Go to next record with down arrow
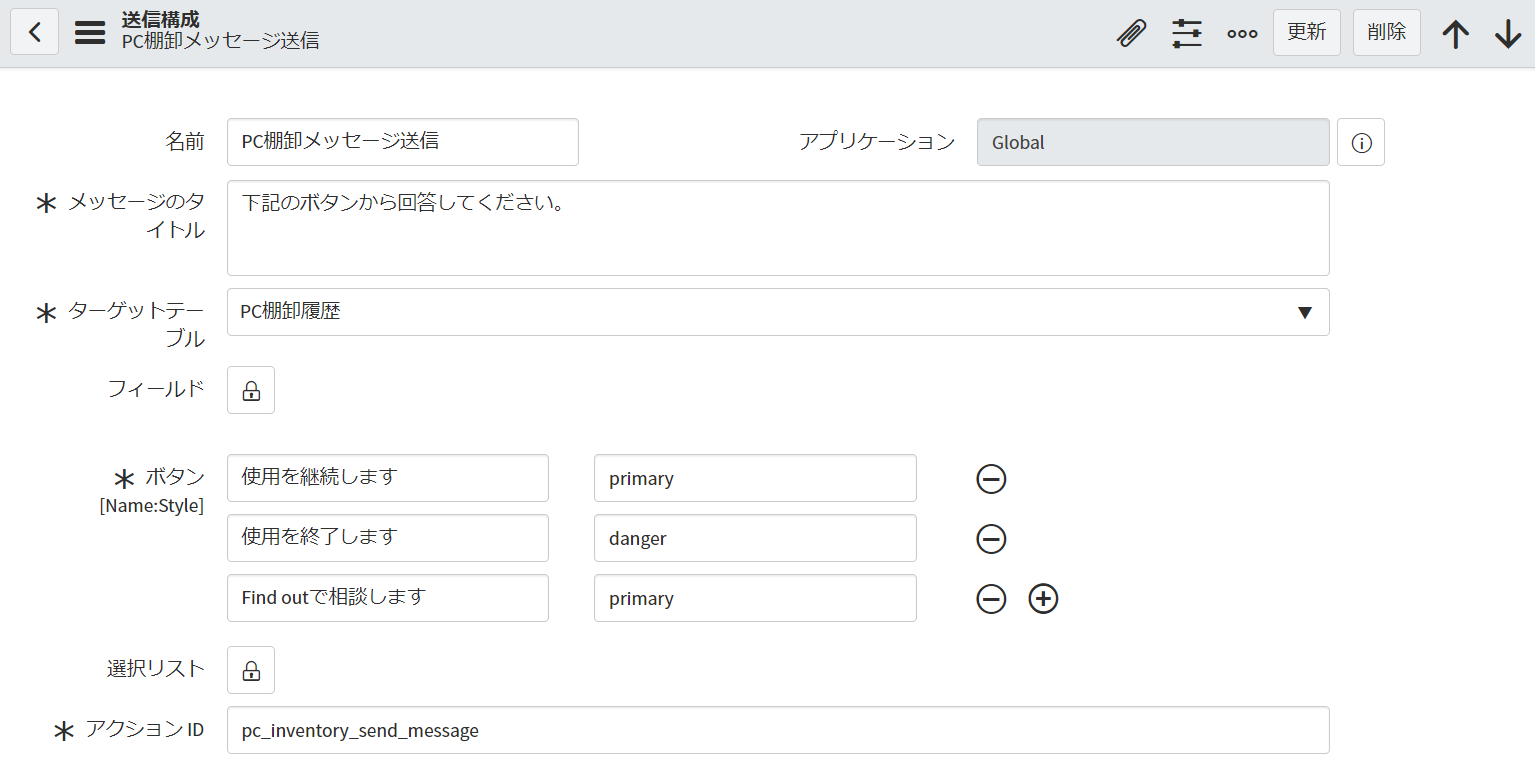This screenshot has height=764, width=1535. click(x=1508, y=34)
